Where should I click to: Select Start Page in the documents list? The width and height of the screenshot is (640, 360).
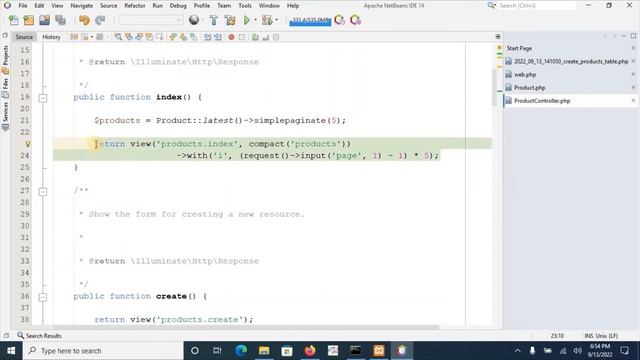(x=519, y=48)
